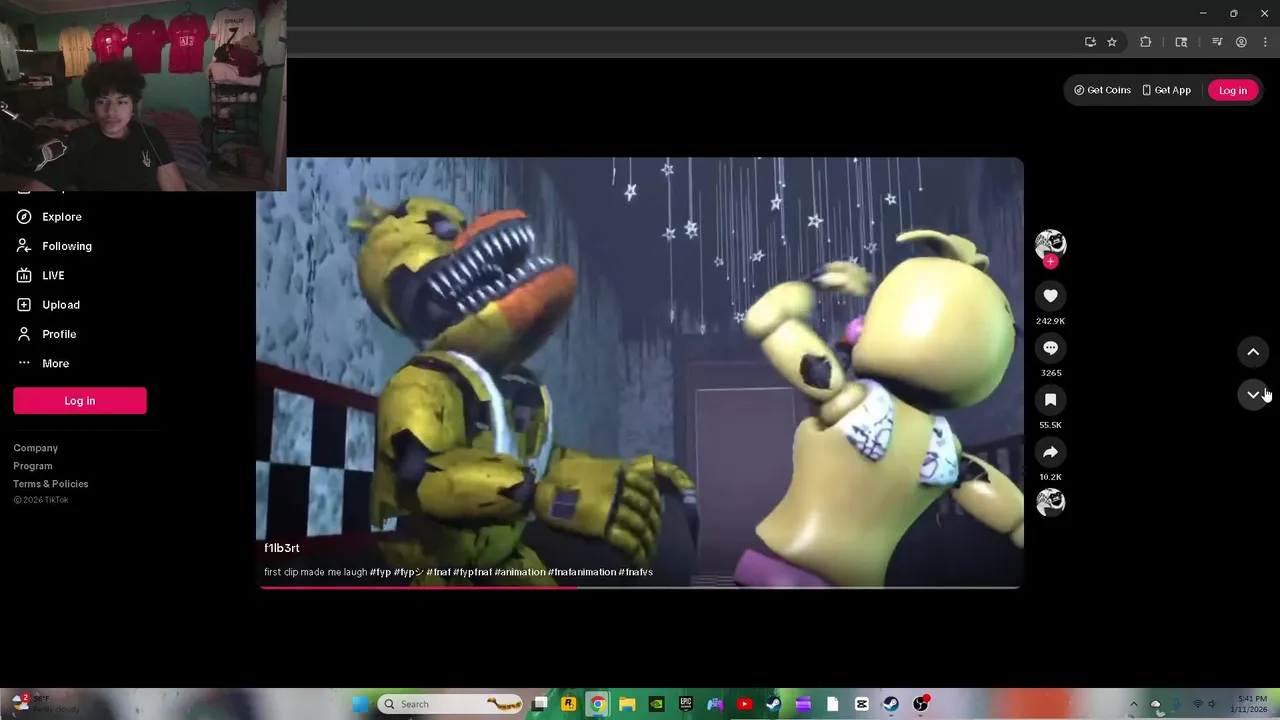This screenshot has width=1280, height=720.
Task: Pause the playing FNAF video
Action: click(640, 372)
